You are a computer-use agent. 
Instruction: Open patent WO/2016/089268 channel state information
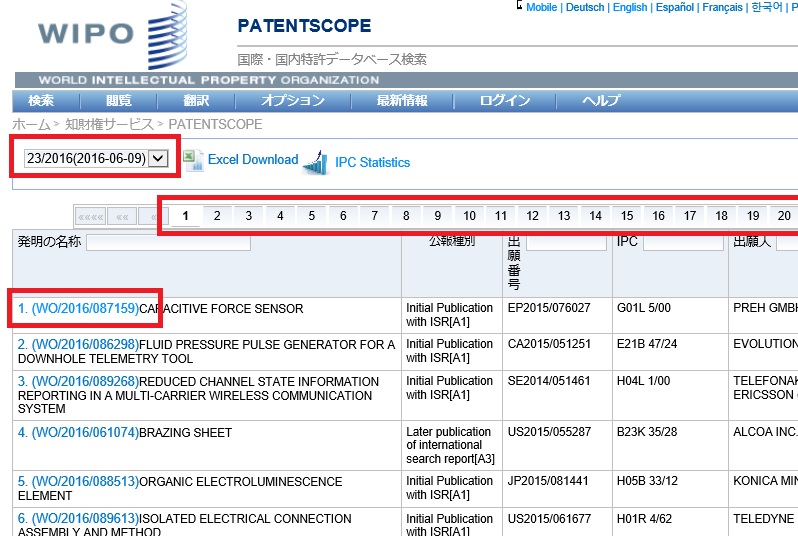pyautogui.click(x=78, y=382)
